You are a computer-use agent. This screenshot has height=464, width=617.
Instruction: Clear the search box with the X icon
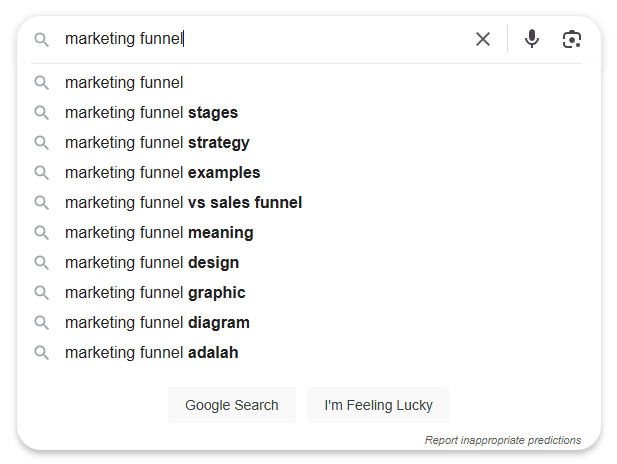[482, 39]
